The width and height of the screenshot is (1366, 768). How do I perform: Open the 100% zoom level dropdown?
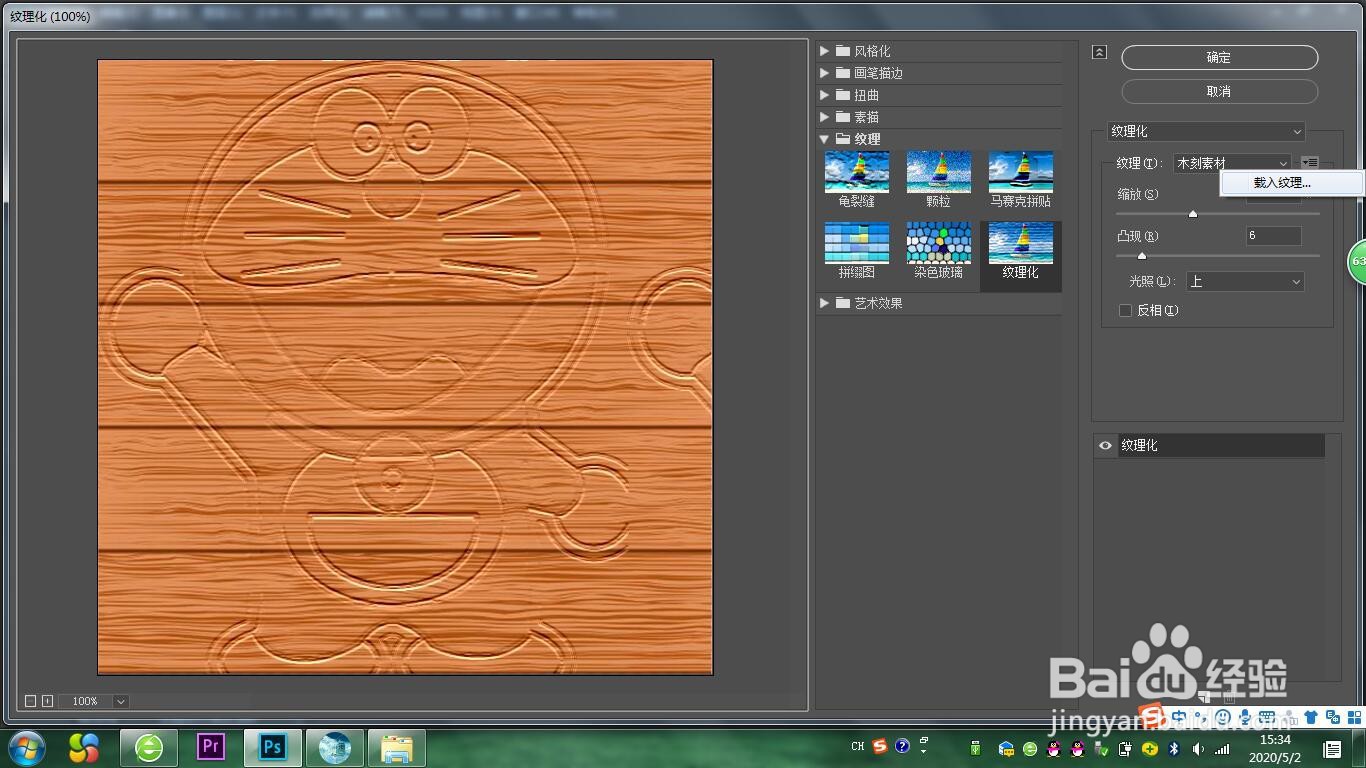(x=120, y=701)
